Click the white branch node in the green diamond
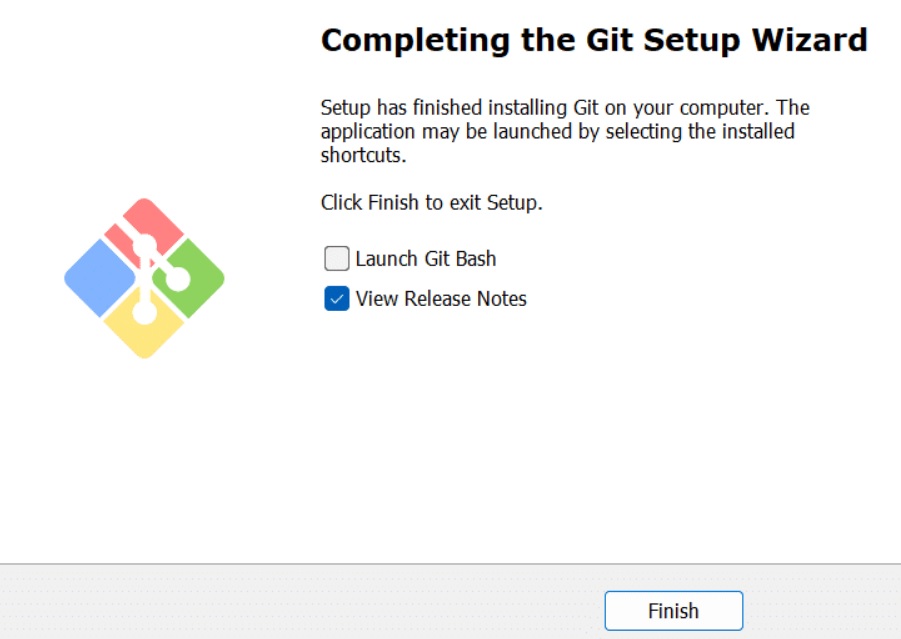Image resolution: width=901 pixels, height=639 pixels. click(178, 279)
